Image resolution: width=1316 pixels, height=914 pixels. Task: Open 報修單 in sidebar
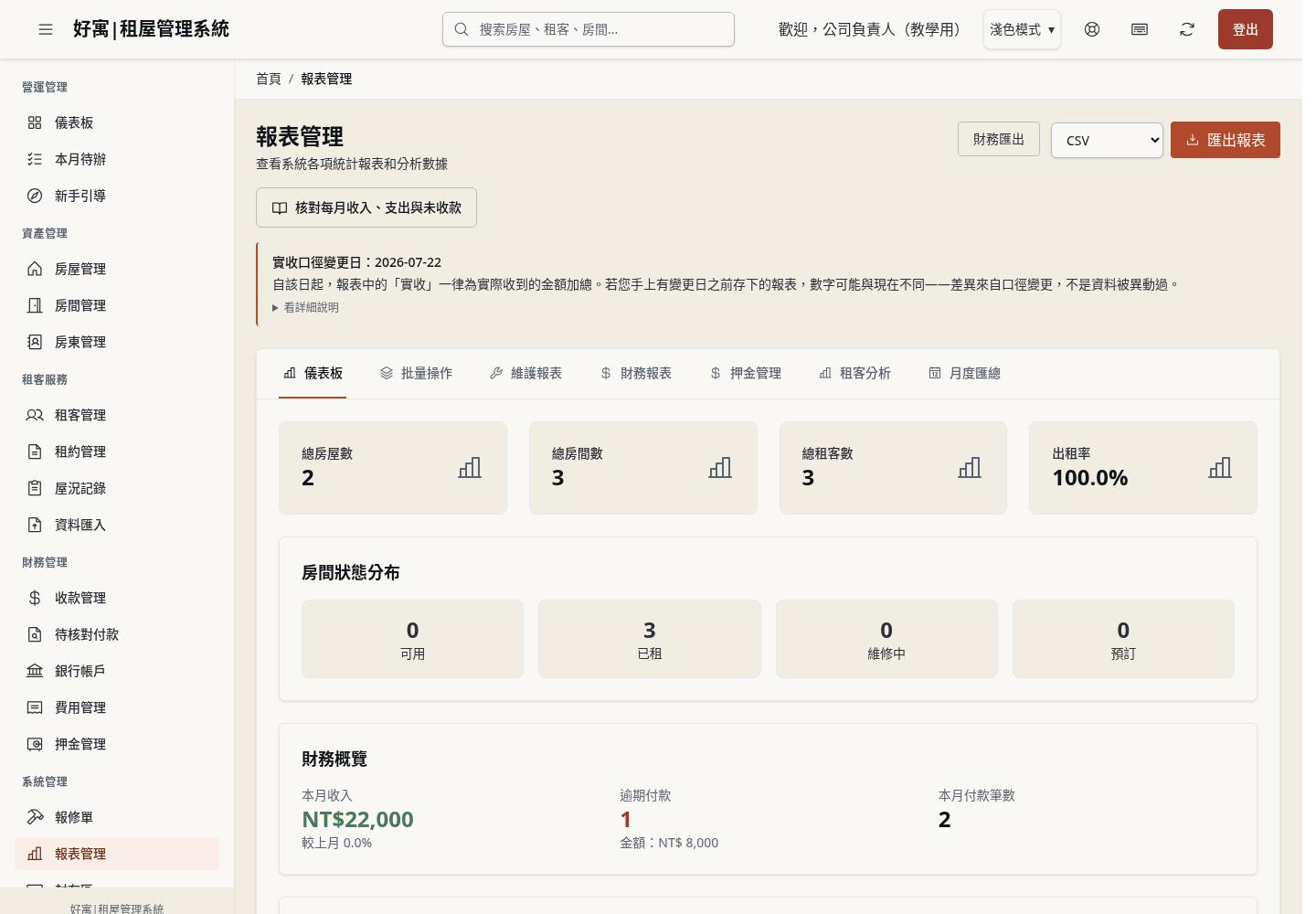[117, 817]
